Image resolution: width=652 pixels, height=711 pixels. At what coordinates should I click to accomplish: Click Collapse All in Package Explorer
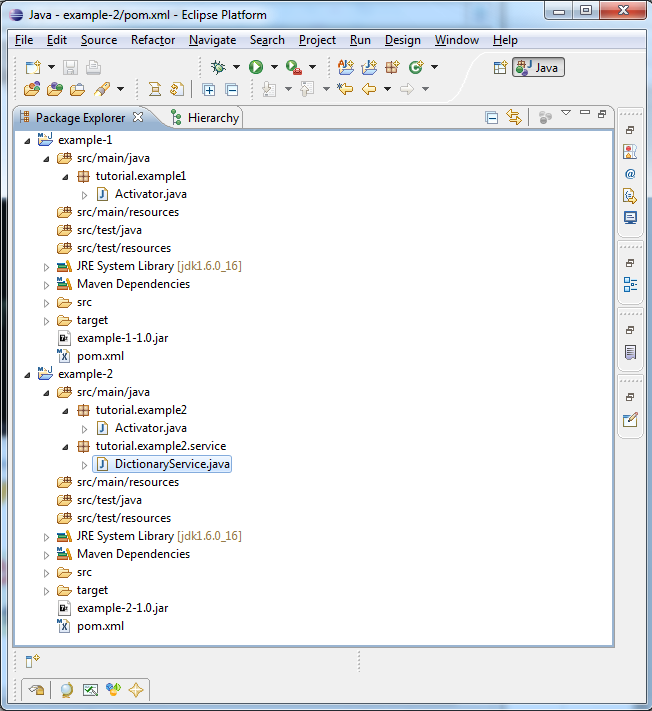click(492, 117)
